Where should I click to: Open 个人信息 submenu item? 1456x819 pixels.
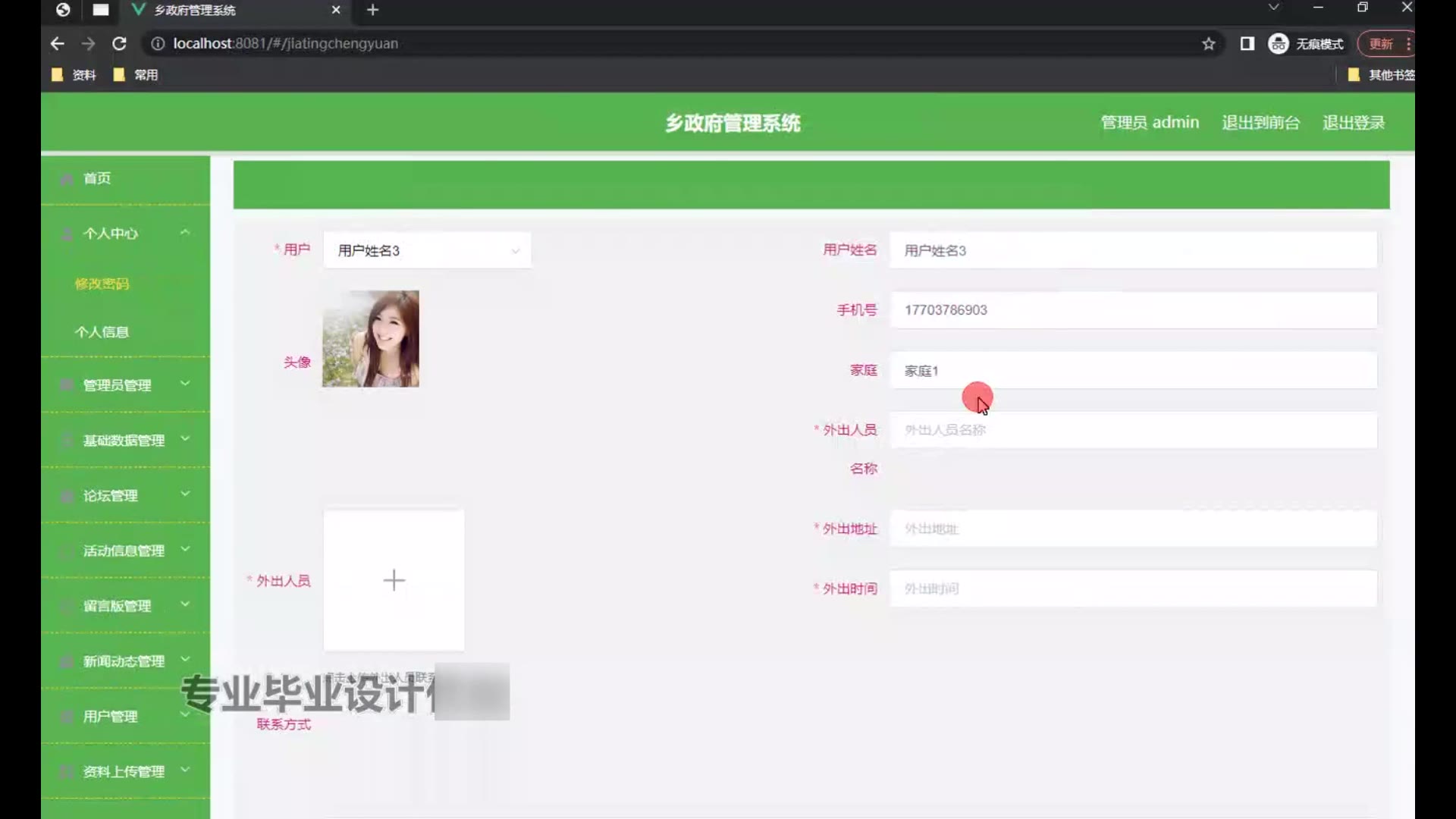coord(102,332)
